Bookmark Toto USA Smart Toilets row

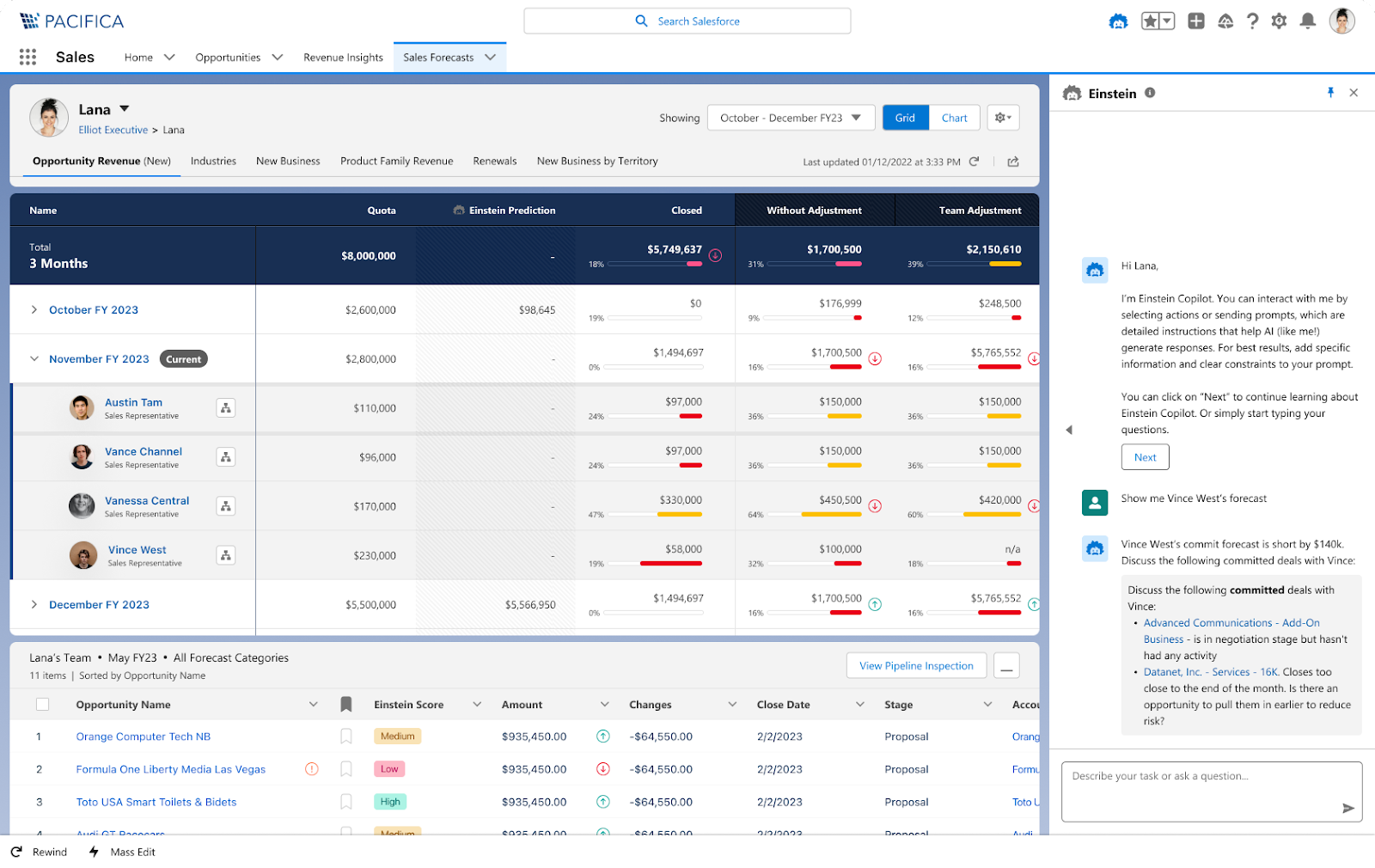346,802
